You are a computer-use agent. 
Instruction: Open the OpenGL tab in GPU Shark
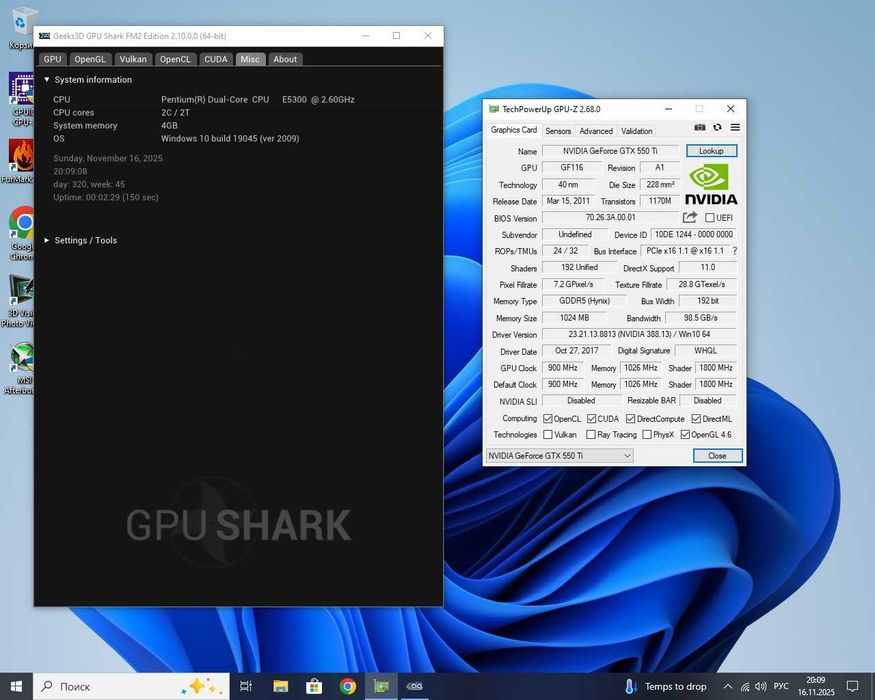pos(90,59)
